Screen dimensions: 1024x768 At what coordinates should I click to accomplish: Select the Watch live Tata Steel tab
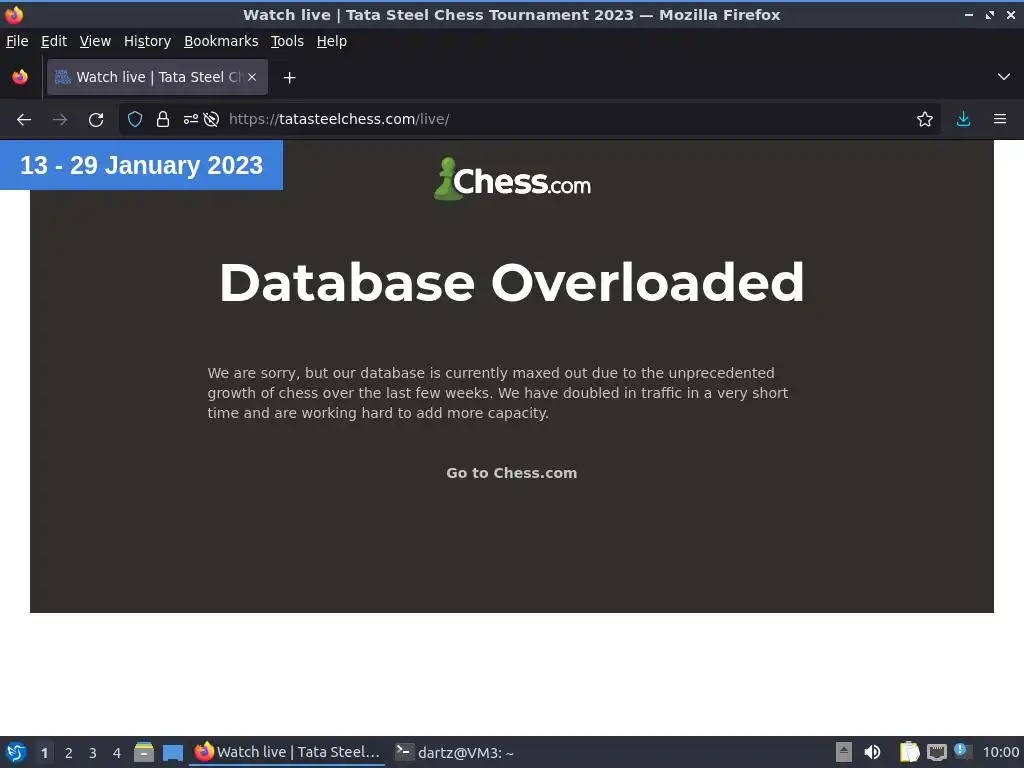pyautogui.click(x=157, y=77)
